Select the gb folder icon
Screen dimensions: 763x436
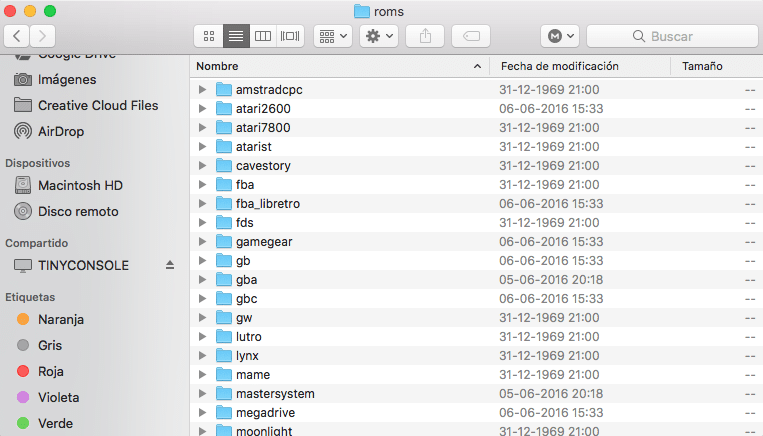(x=224, y=260)
